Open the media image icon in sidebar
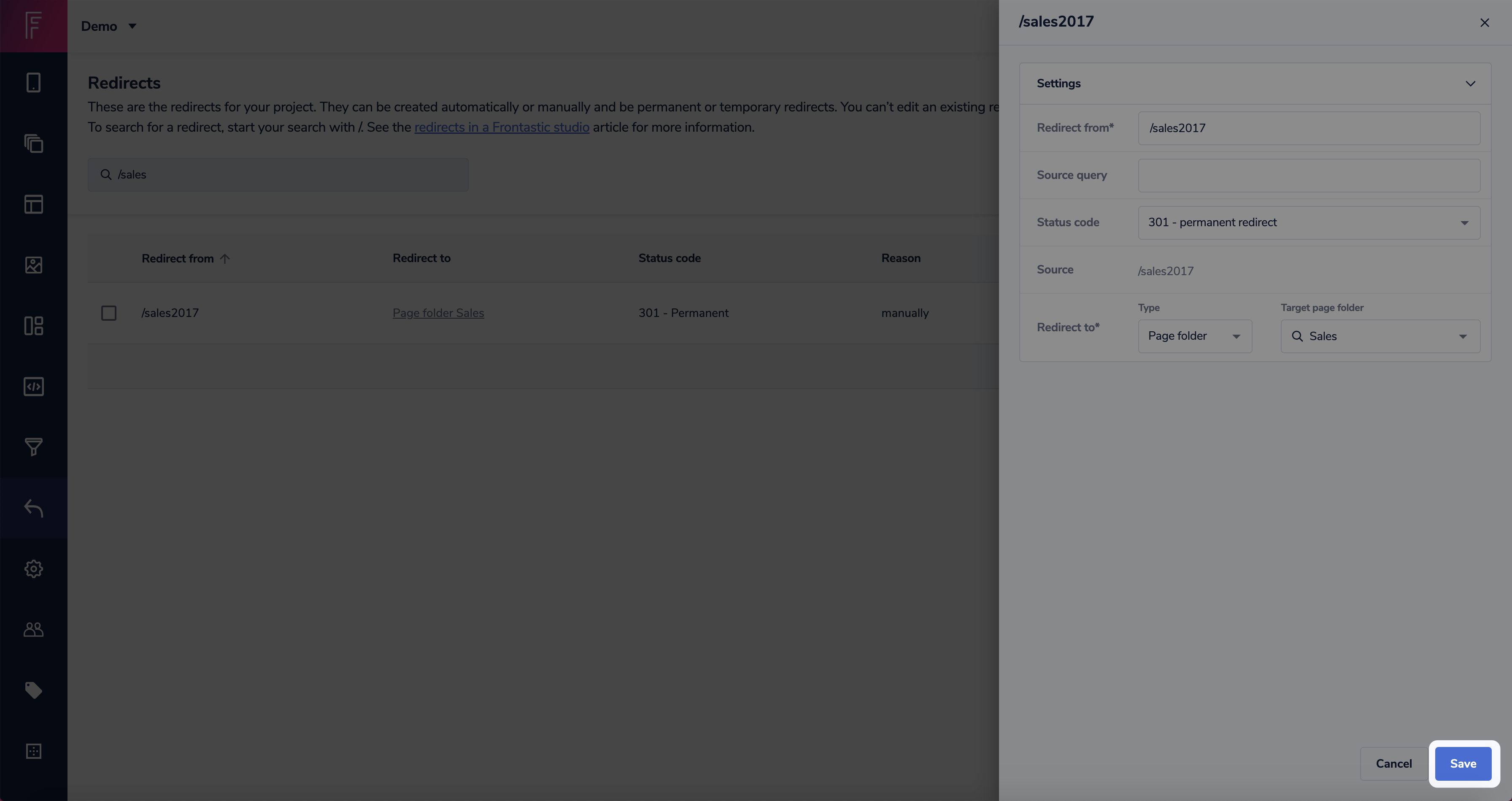The width and height of the screenshot is (1512, 801). [x=33, y=265]
